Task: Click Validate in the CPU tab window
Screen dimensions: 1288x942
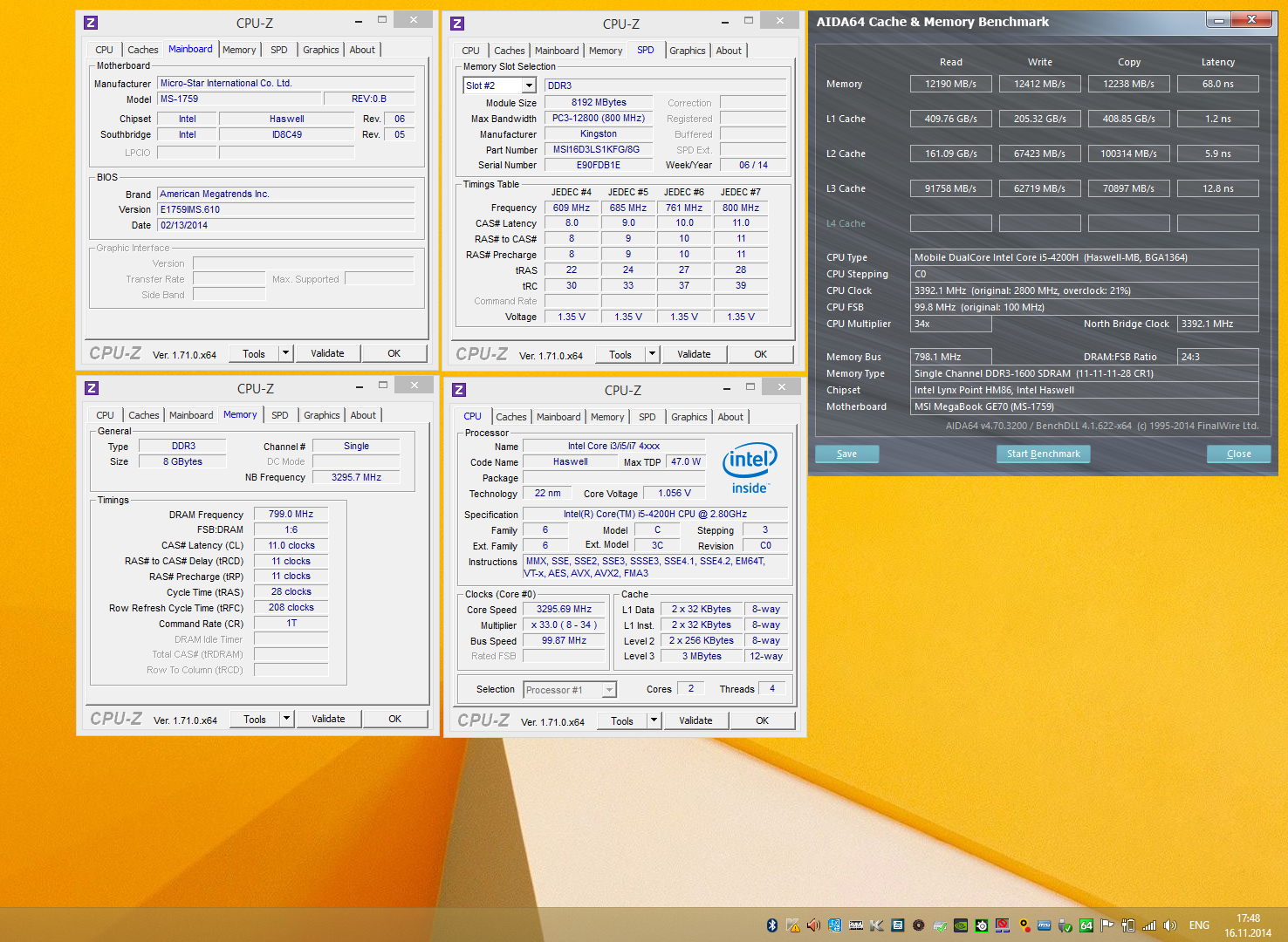Action: 695,720
